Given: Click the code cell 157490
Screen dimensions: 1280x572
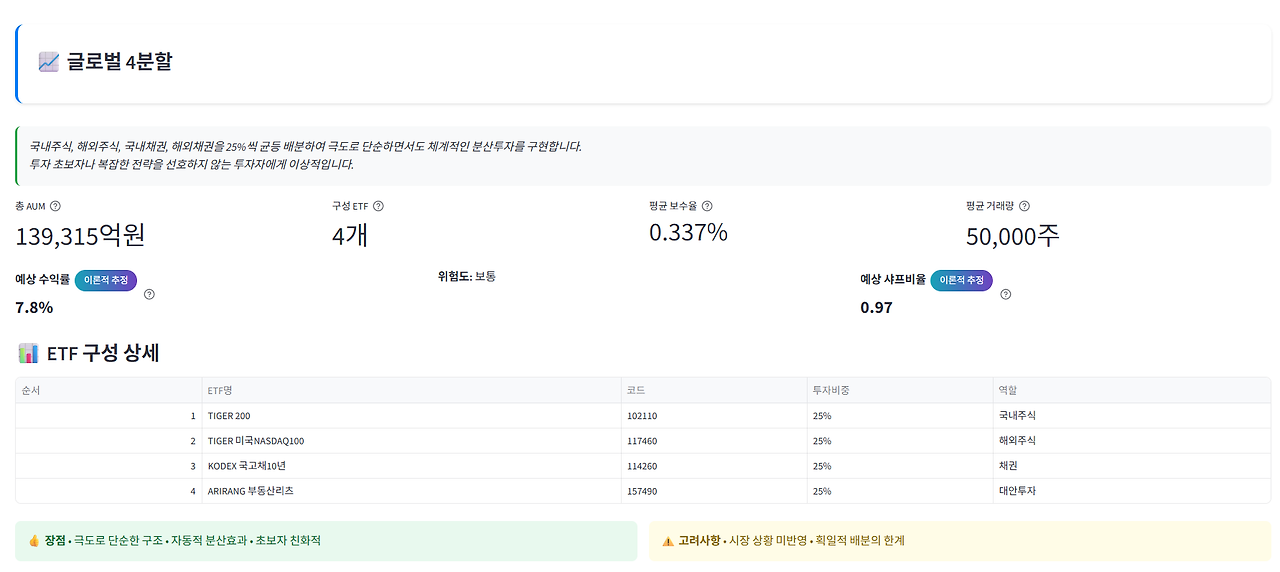Looking at the screenshot, I should click(714, 491).
